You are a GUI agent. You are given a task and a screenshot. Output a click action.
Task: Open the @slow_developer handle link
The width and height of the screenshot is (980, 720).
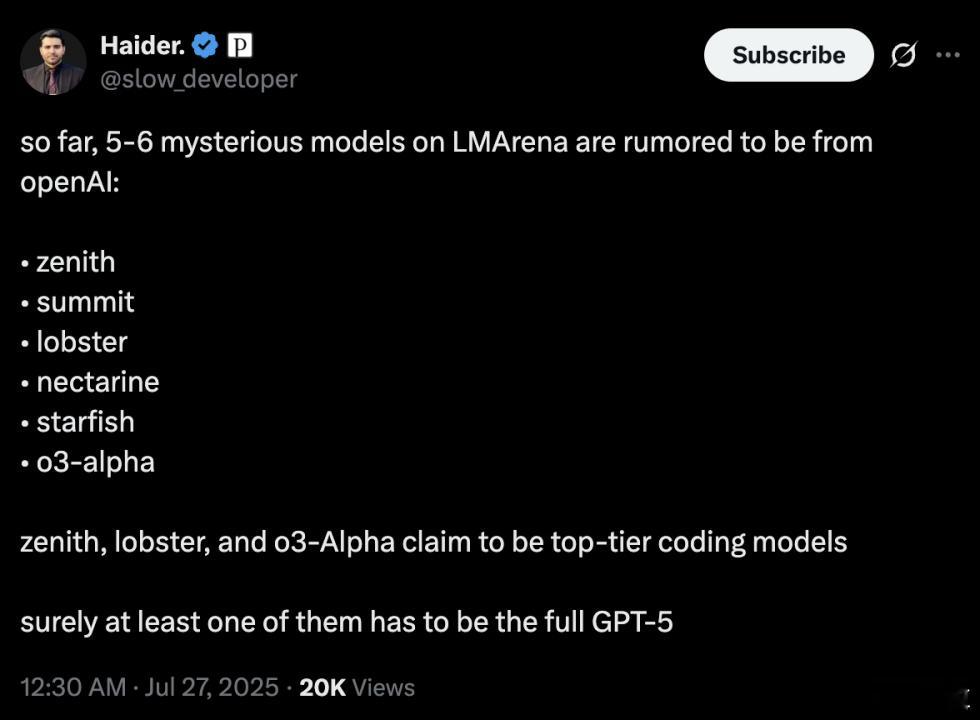[x=199, y=79]
